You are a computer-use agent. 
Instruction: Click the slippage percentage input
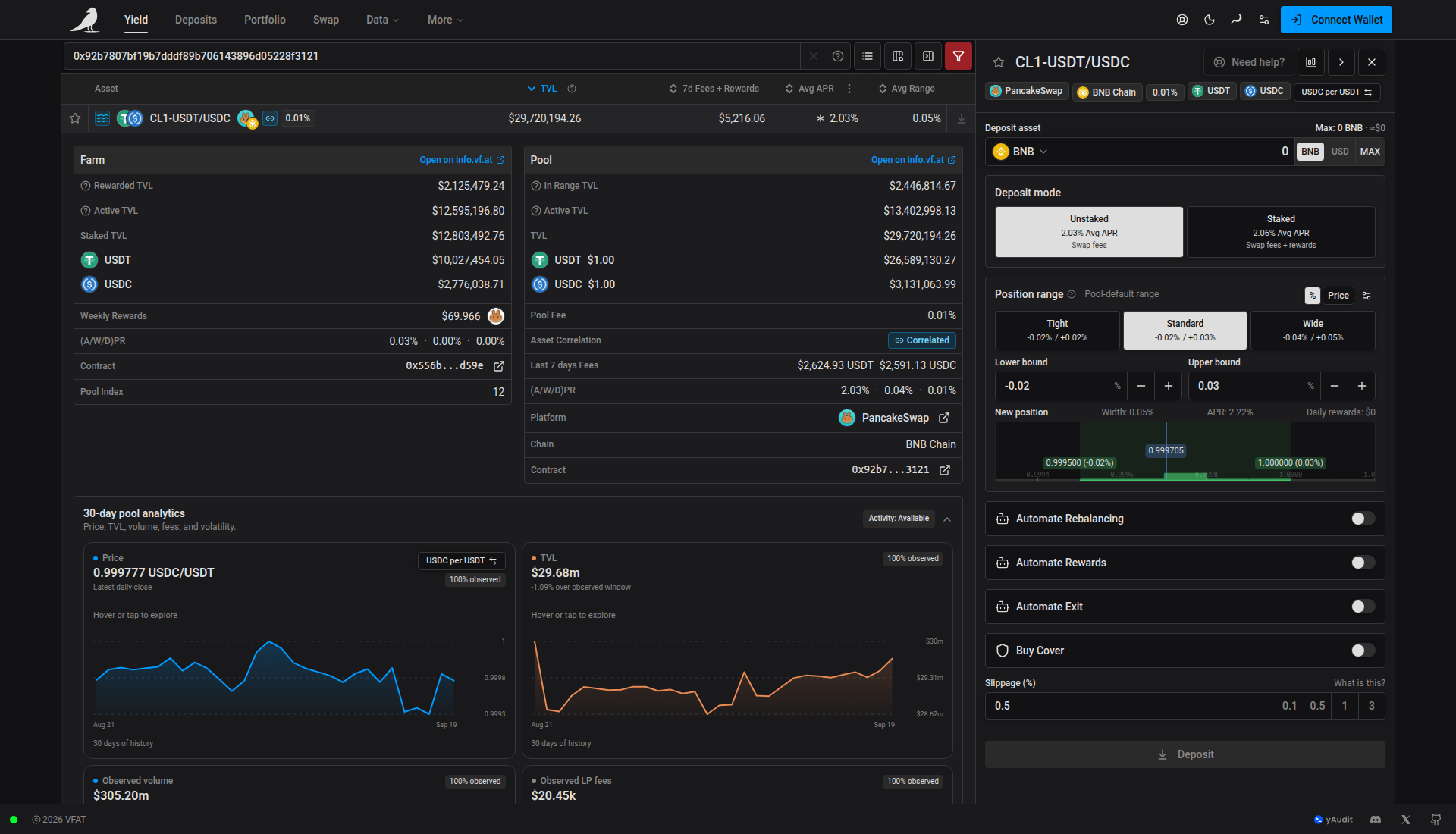[1130, 706]
